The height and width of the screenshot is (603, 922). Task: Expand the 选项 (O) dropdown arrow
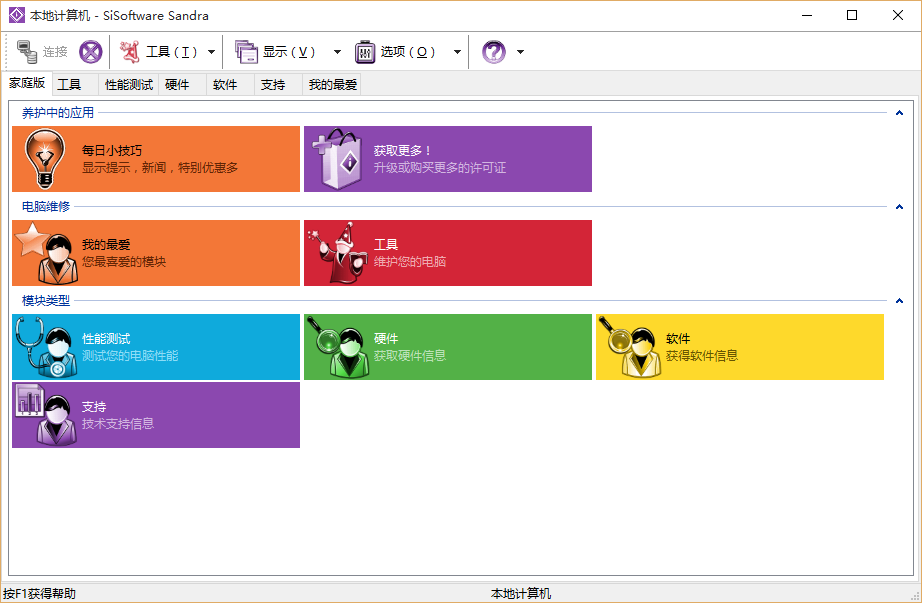tap(457, 52)
